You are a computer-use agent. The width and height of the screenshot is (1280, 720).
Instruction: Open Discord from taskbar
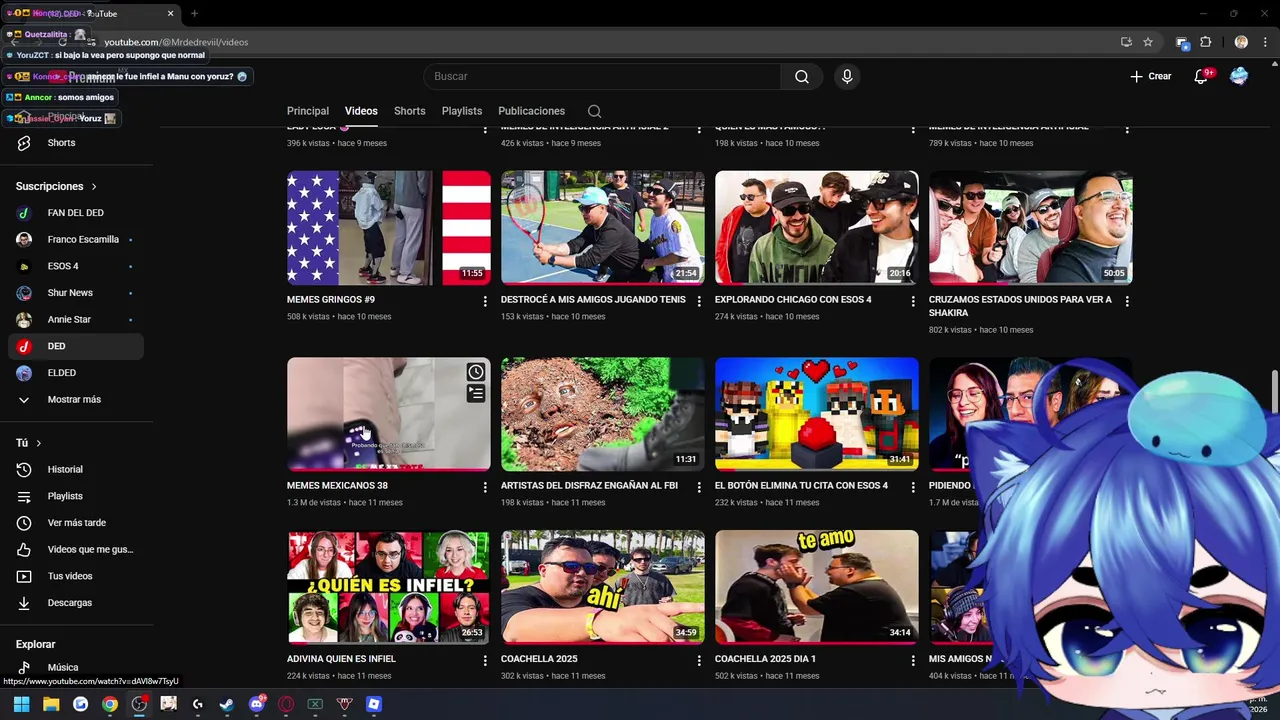coord(257,704)
